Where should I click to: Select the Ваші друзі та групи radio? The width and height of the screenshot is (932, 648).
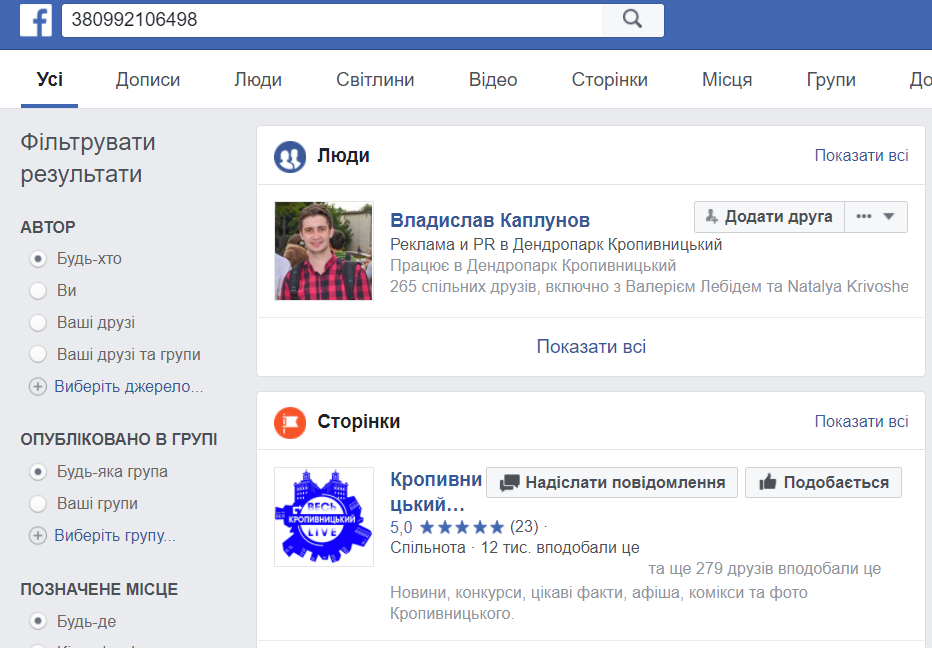(38, 354)
